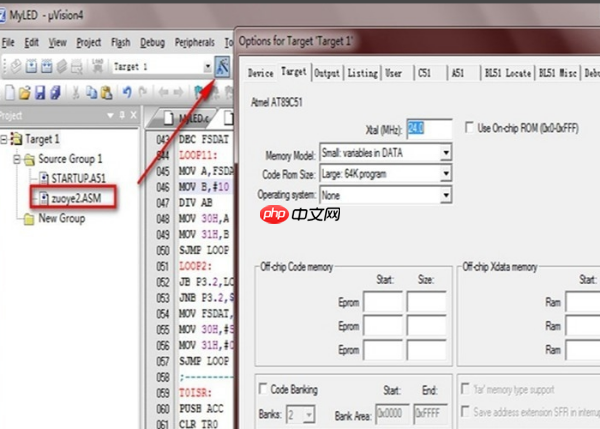
Task: Switch to the BL51 Locate tab
Action: click(x=508, y=73)
